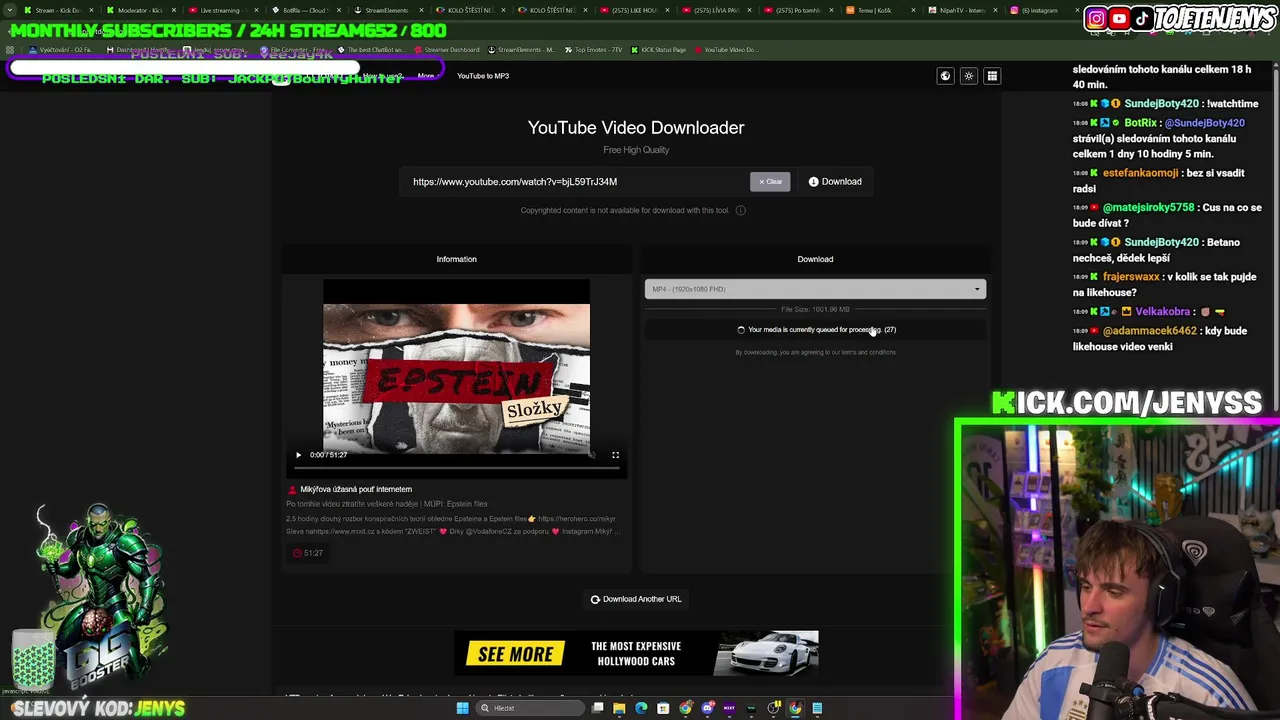
Task: Open fullscreen on video preview
Action: click(615, 455)
